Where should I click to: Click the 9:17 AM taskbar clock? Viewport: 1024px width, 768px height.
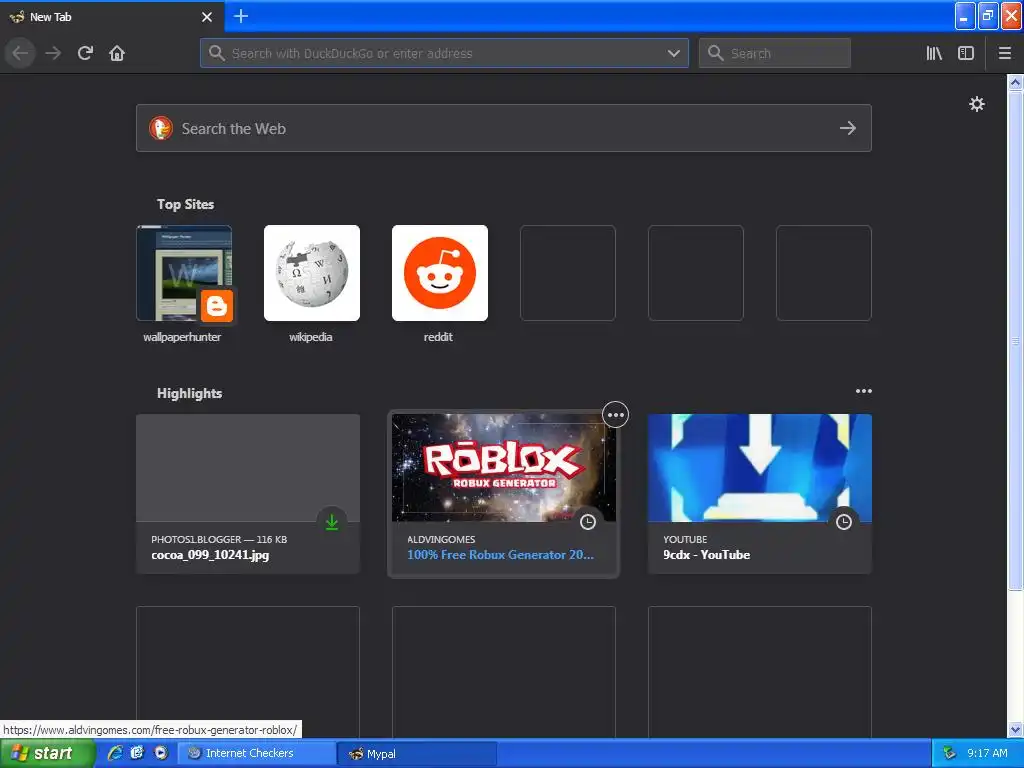coord(987,753)
